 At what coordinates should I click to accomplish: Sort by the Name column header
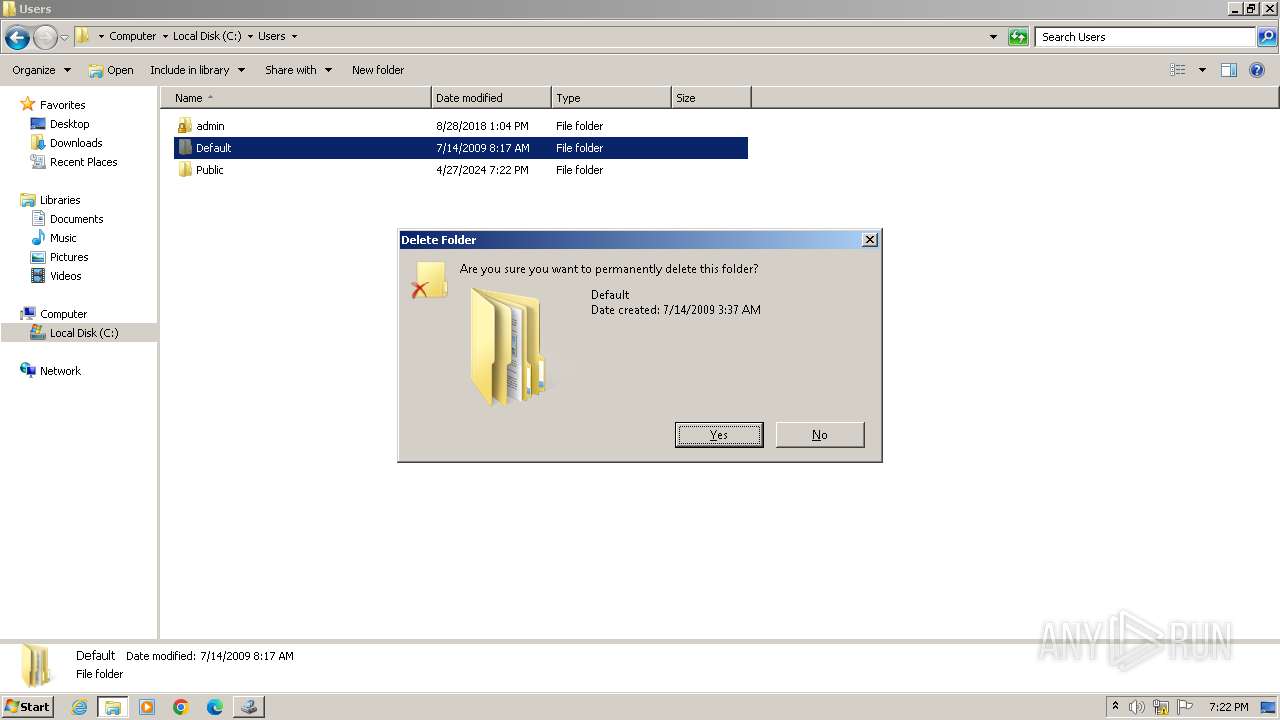tap(296, 98)
